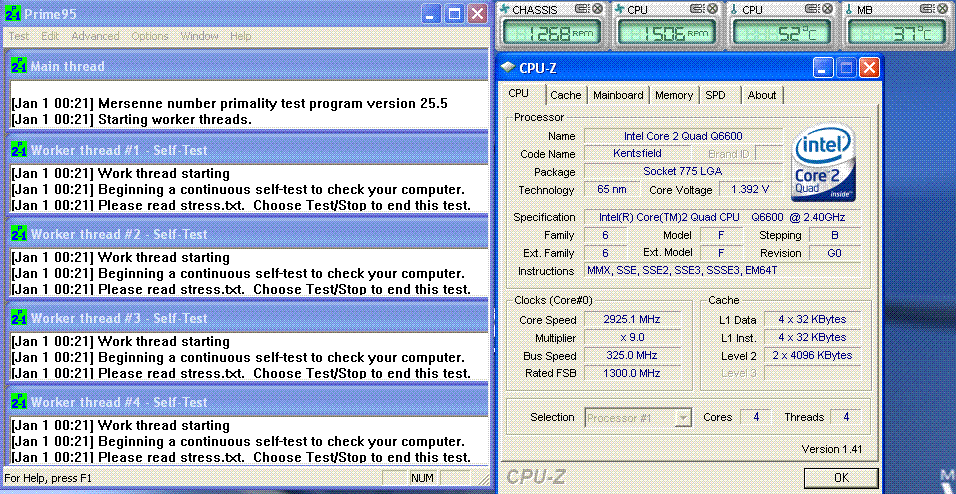Open settings icon on MB temperature gadget
The width and height of the screenshot is (956, 494).
pos(927,9)
